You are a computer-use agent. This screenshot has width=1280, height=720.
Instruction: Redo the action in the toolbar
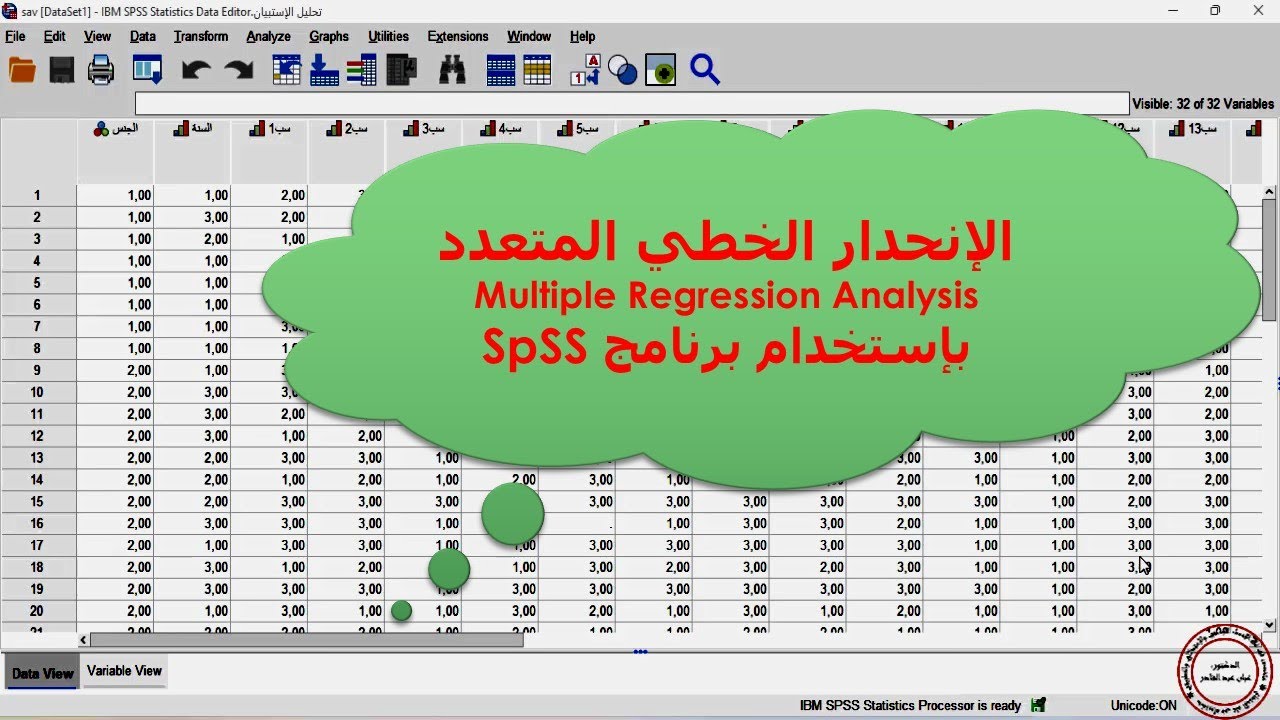[x=238, y=70]
